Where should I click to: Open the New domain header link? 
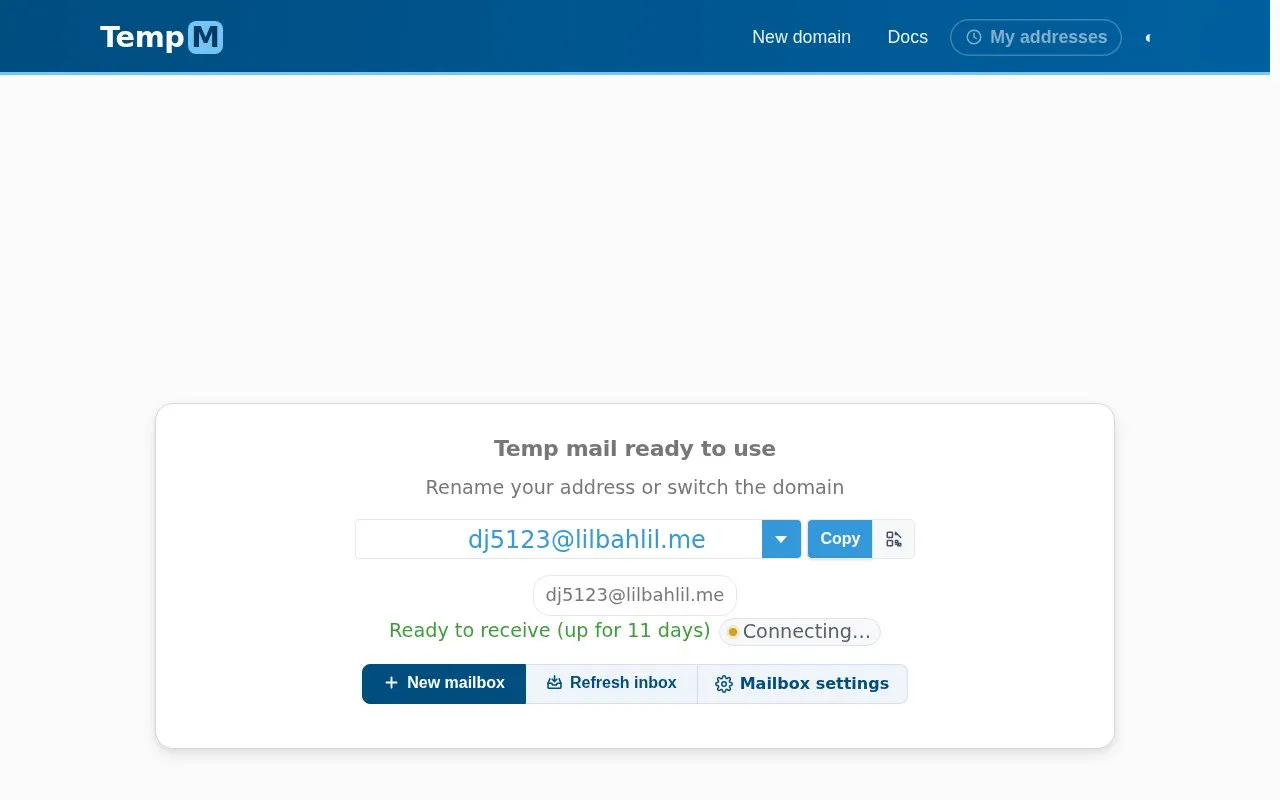(801, 37)
